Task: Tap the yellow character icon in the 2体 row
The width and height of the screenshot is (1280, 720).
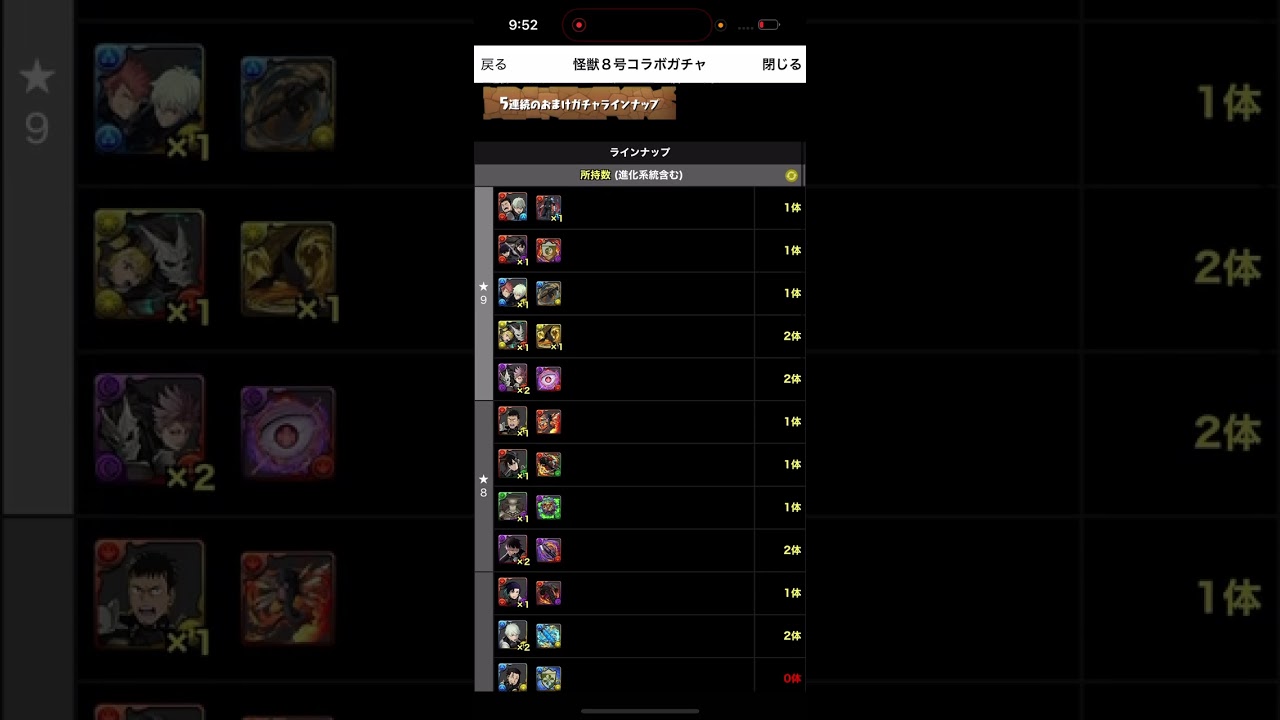Action: click(x=512, y=336)
